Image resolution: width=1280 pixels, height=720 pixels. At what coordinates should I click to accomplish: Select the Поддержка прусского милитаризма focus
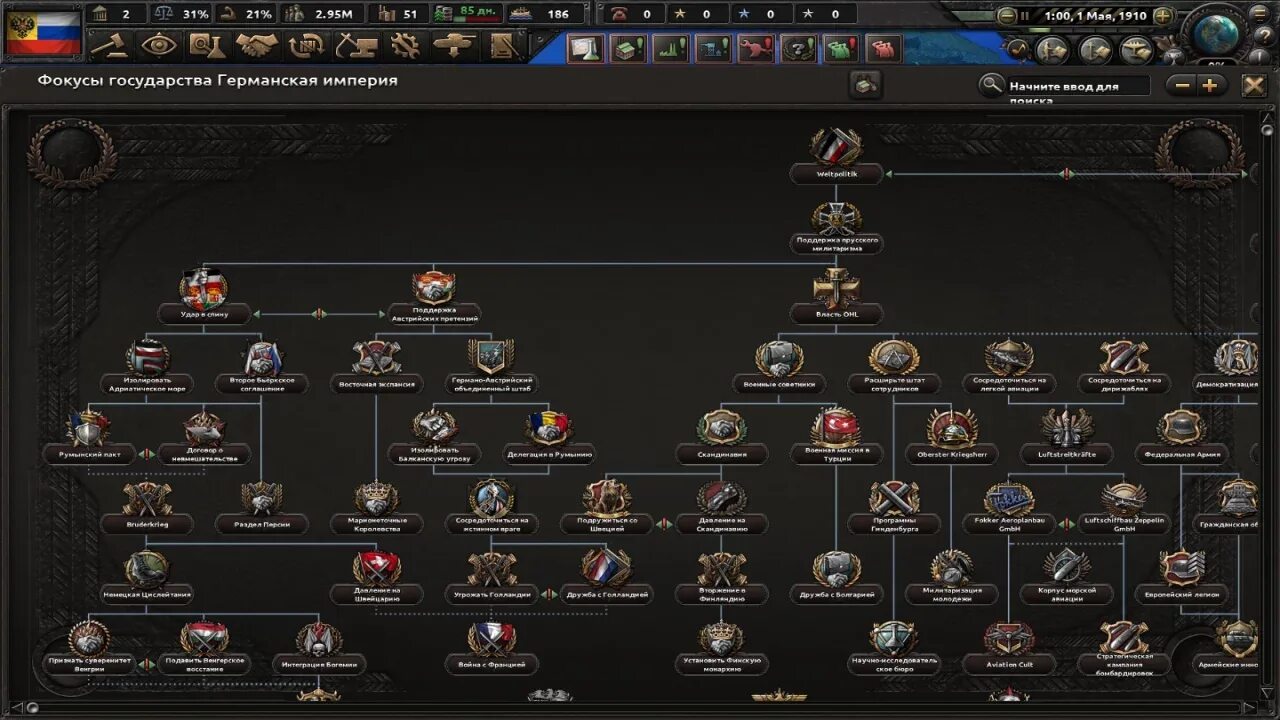click(837, 228)
